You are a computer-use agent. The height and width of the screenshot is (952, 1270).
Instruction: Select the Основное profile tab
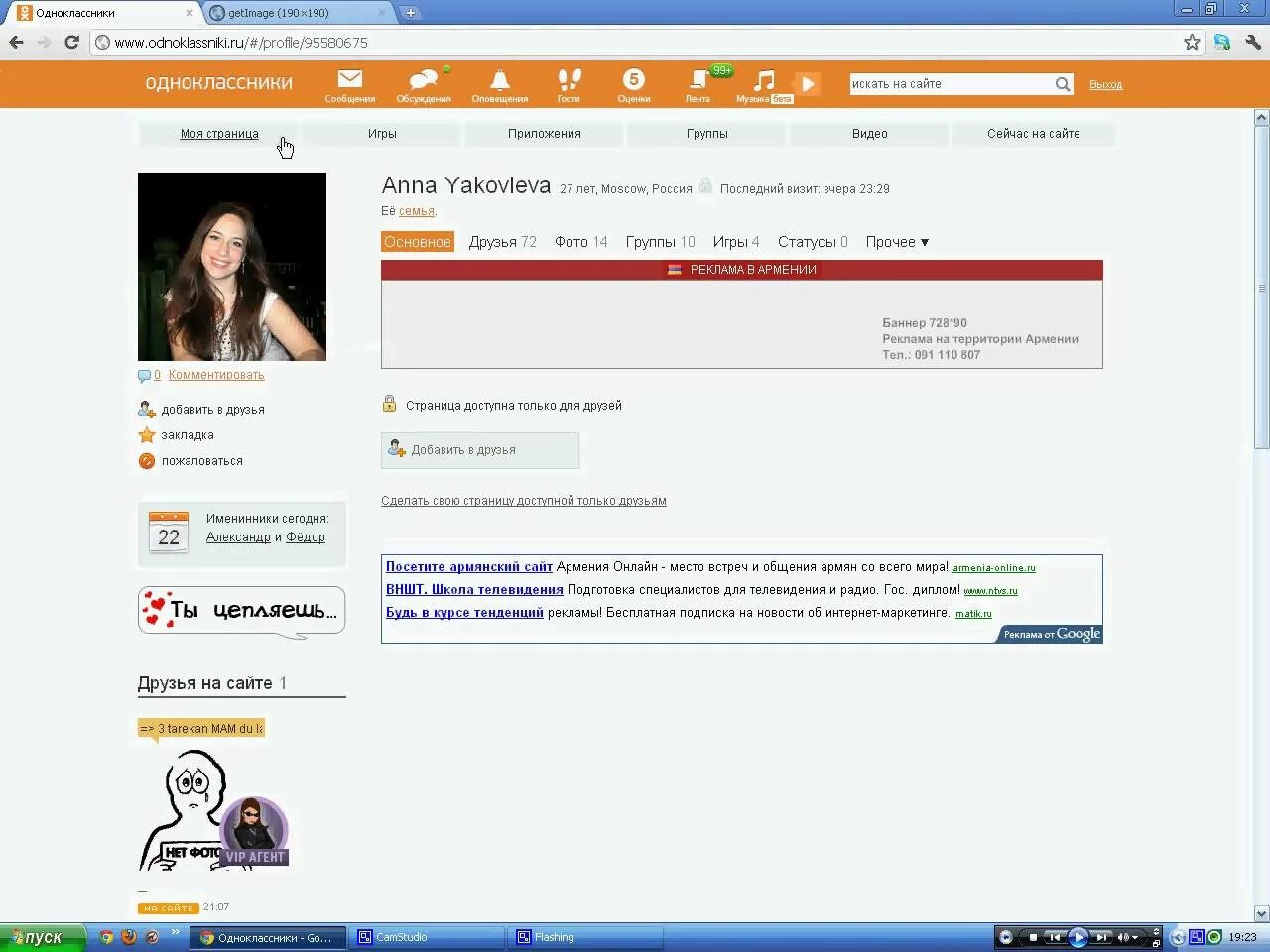(418, 242)
